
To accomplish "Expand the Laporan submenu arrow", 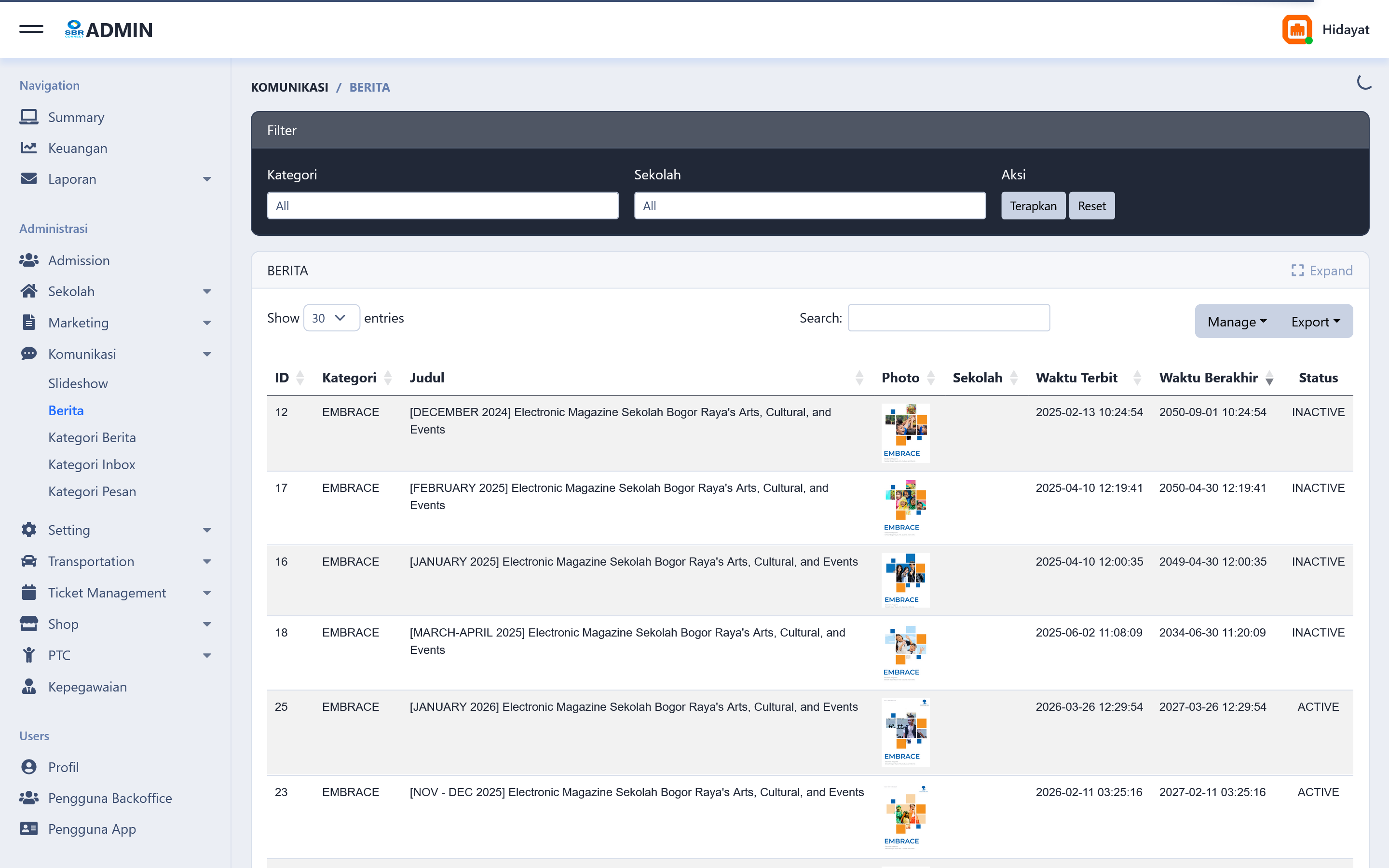I will pyautogui.click(x=207, y=179).
